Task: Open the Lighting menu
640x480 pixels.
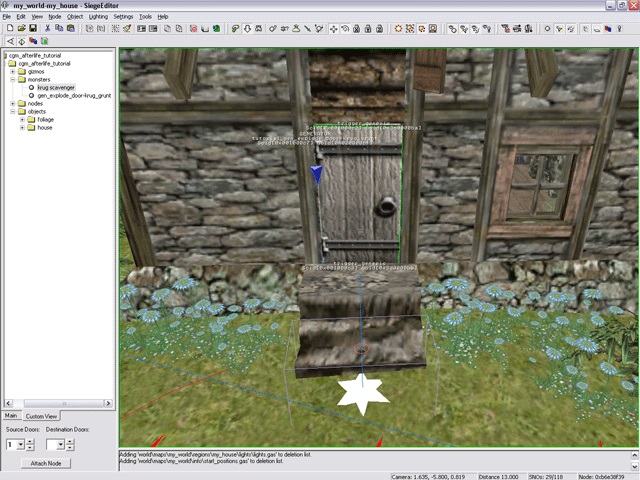Action: 98,17
